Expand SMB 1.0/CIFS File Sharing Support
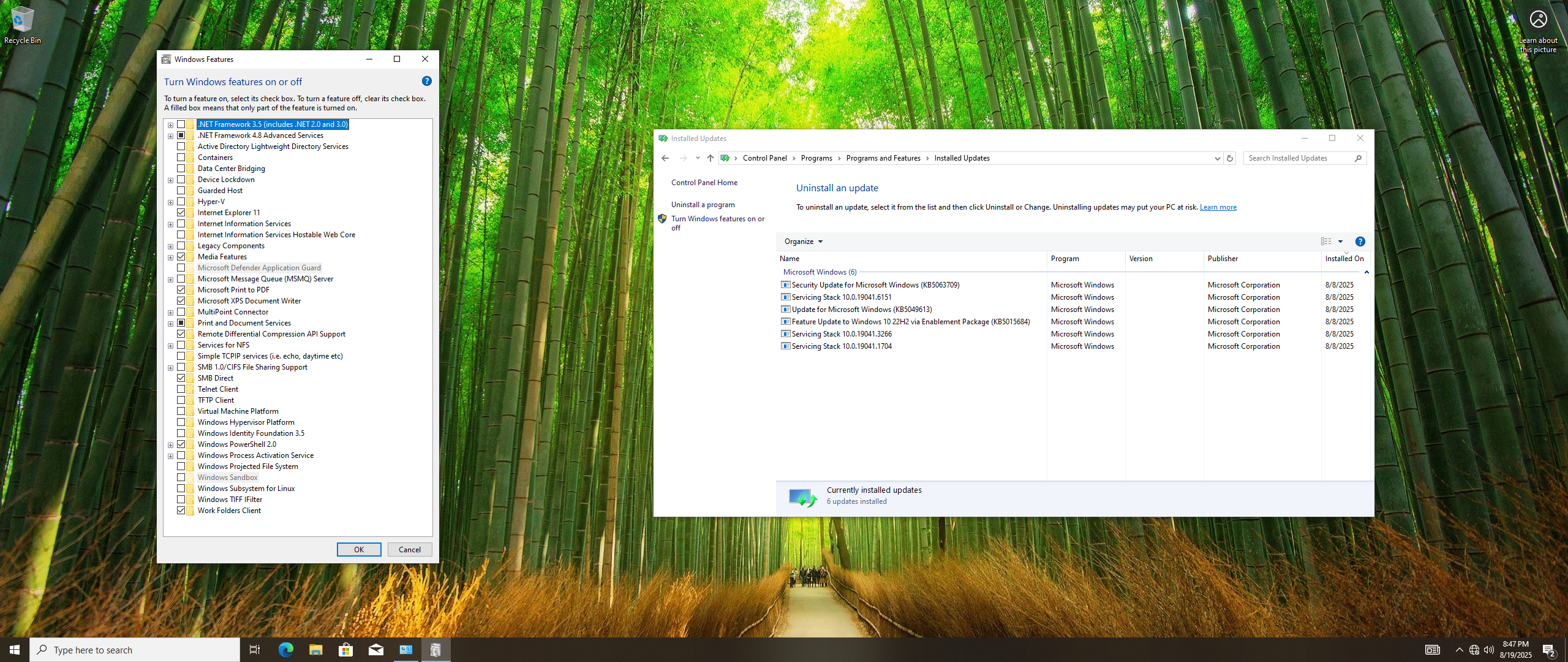 171,368
